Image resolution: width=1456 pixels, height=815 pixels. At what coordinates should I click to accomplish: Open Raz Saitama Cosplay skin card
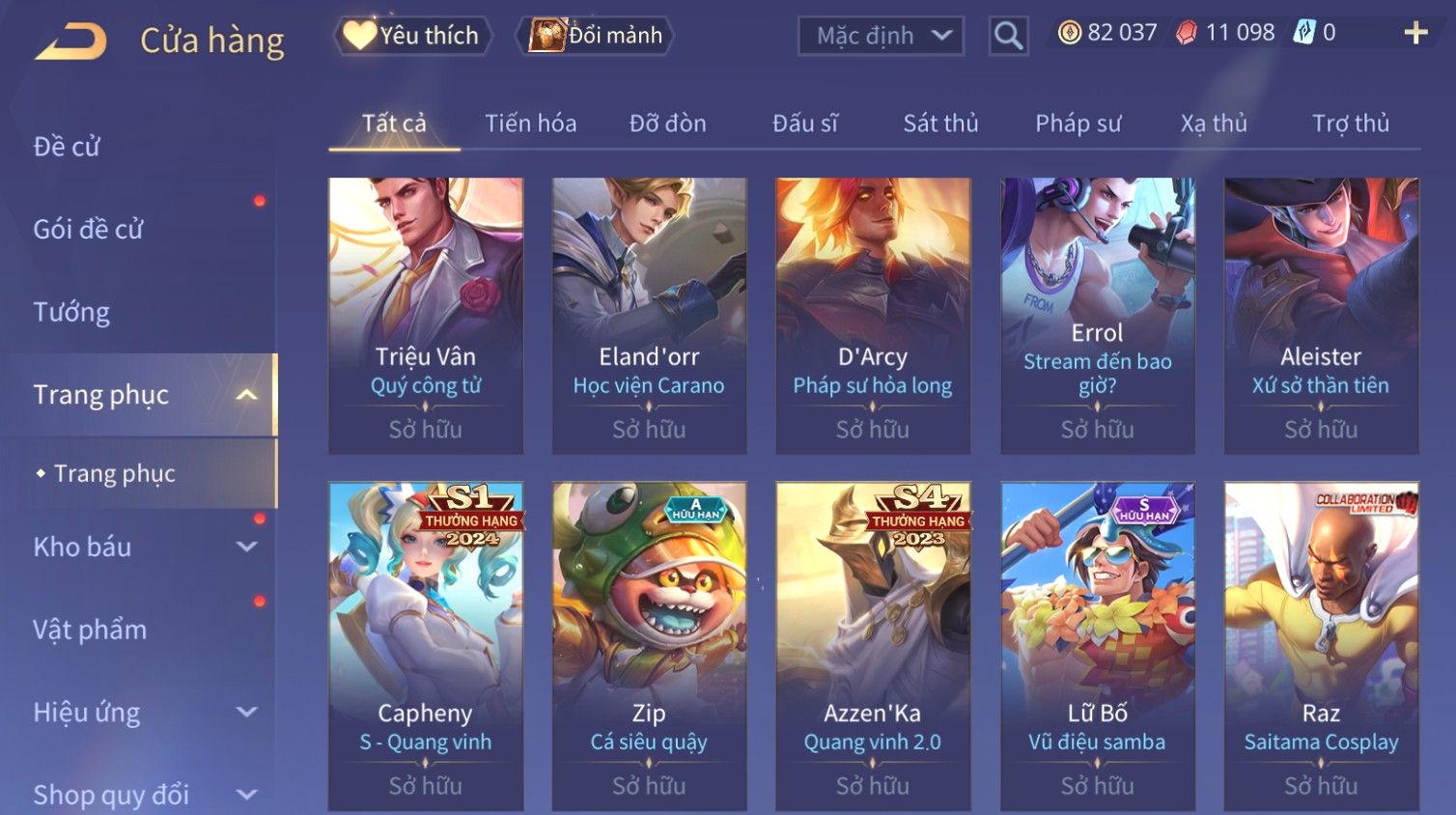pos(1321,645)
